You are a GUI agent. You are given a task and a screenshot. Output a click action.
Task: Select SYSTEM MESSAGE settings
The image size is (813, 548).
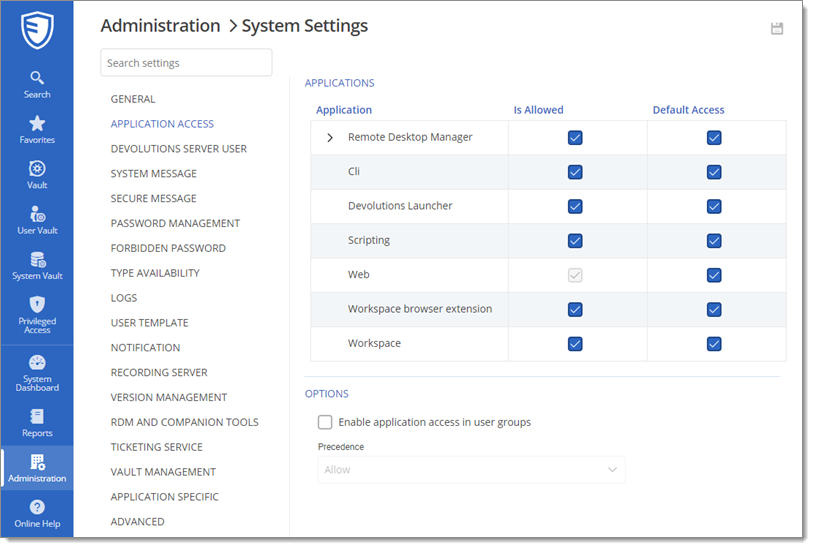click(153, 174)
